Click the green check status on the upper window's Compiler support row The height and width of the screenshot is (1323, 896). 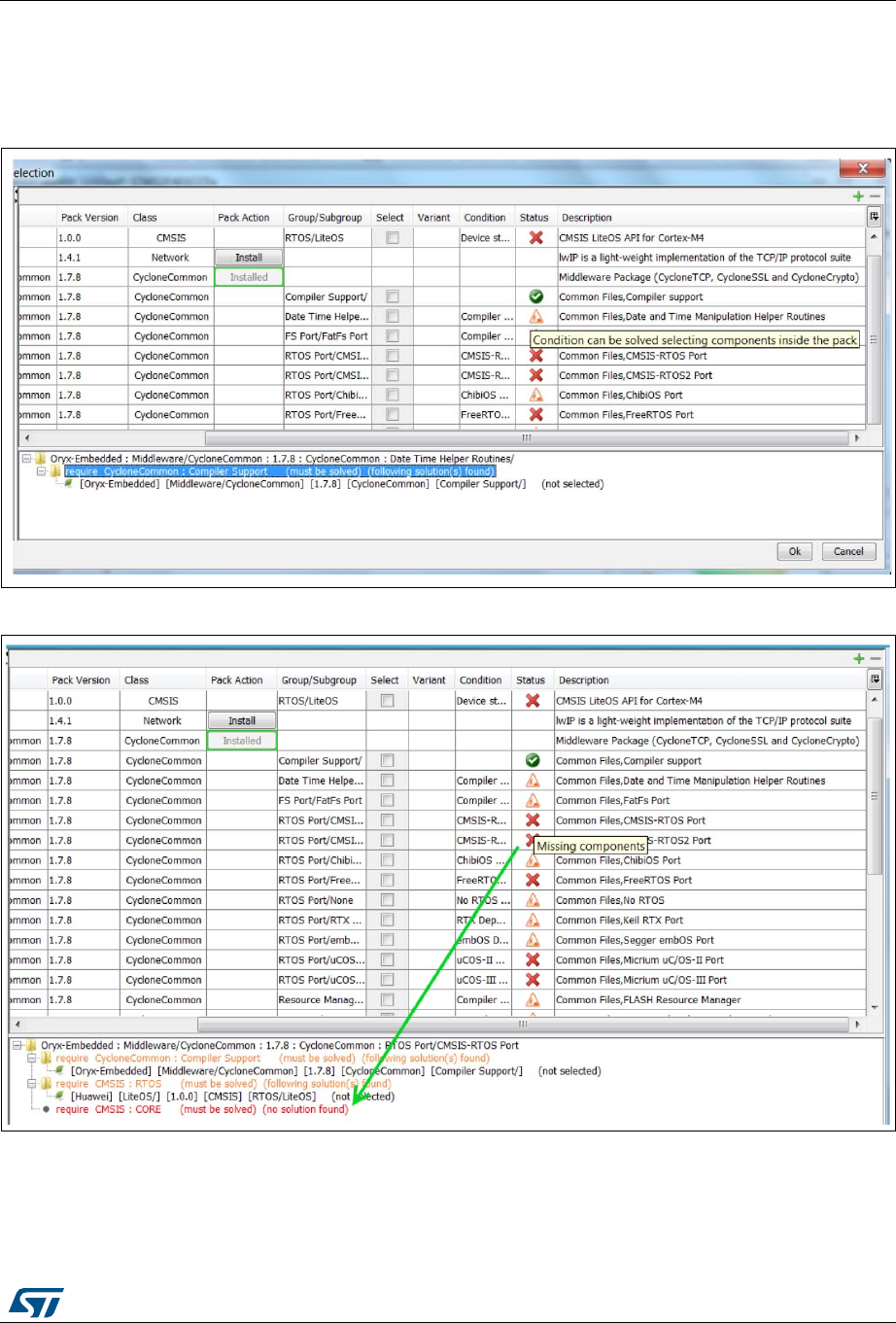click(535, 296)
